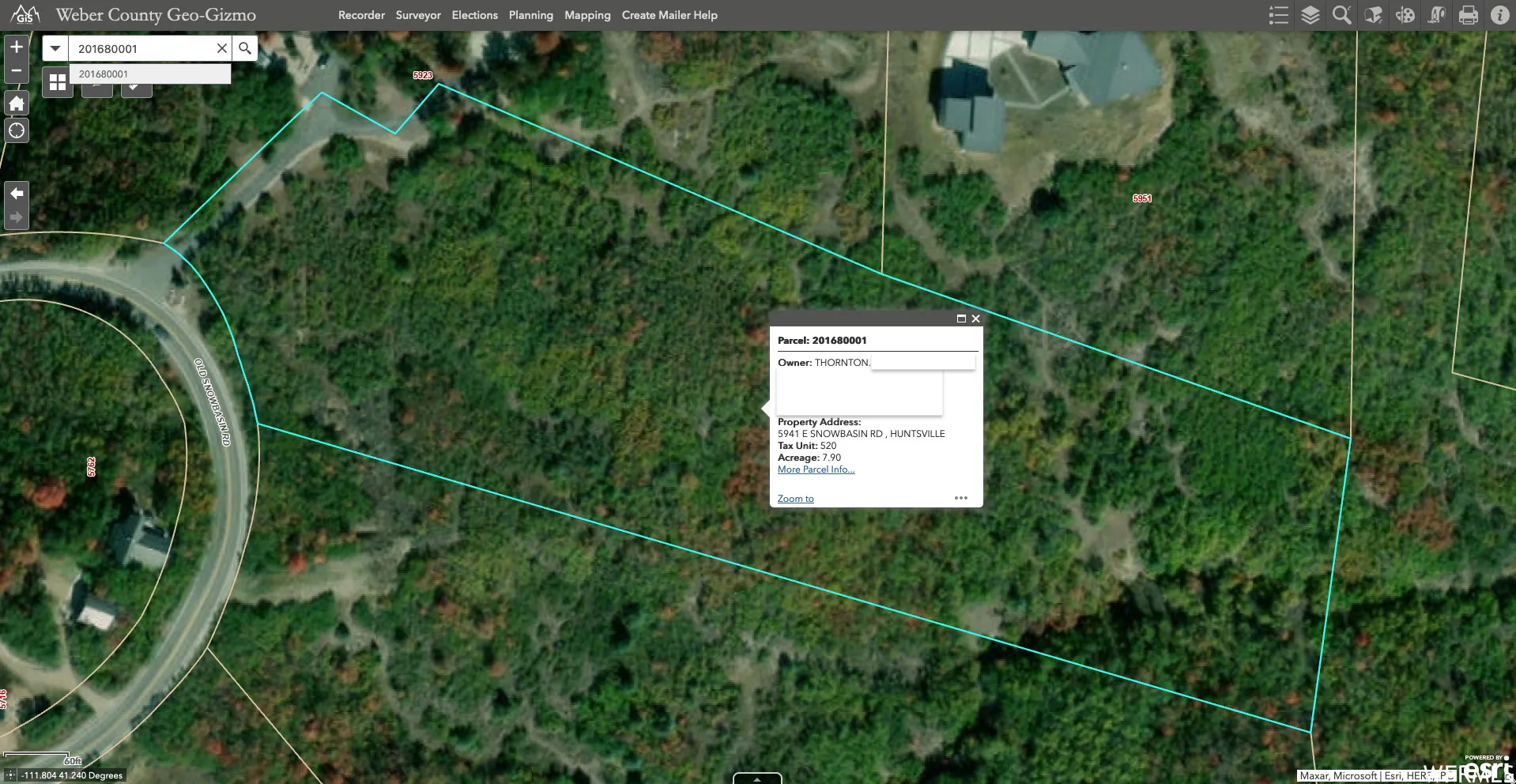1516x784 pixels.
Task: Open the tape measure tool
Action: (x=1437, y=15)
